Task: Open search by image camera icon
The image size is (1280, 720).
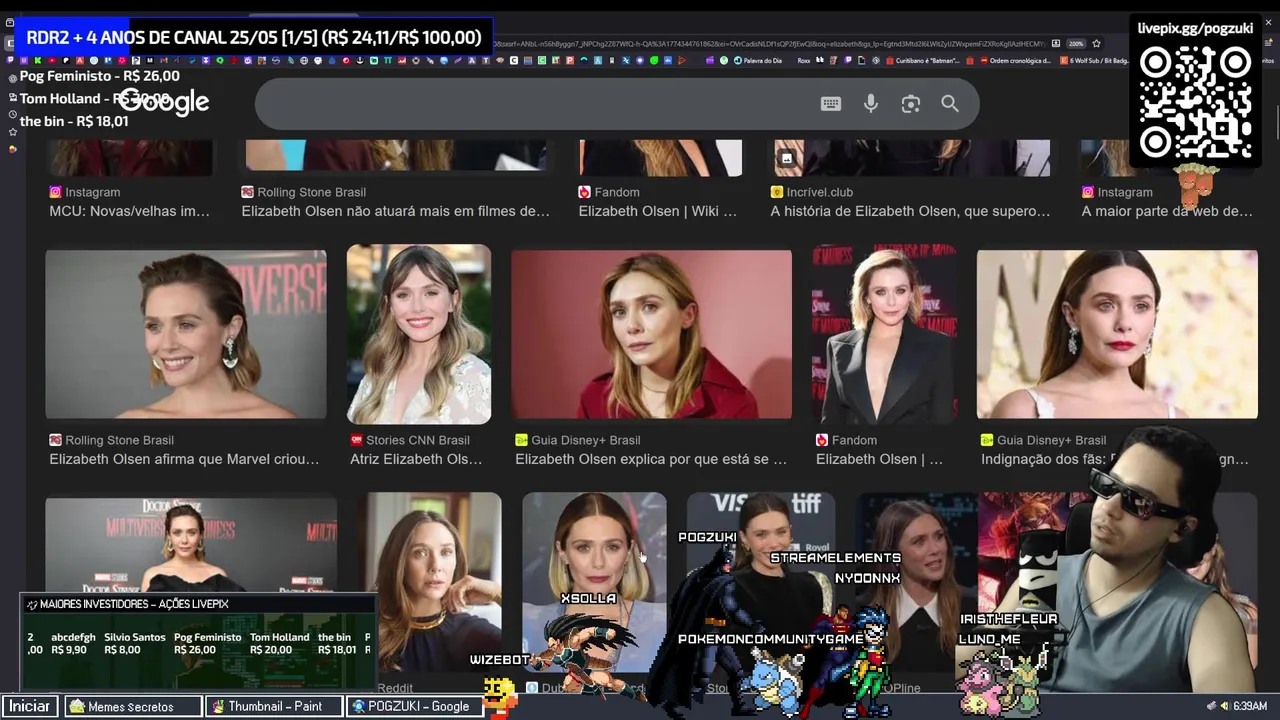Action: click(x=910, y=104)
